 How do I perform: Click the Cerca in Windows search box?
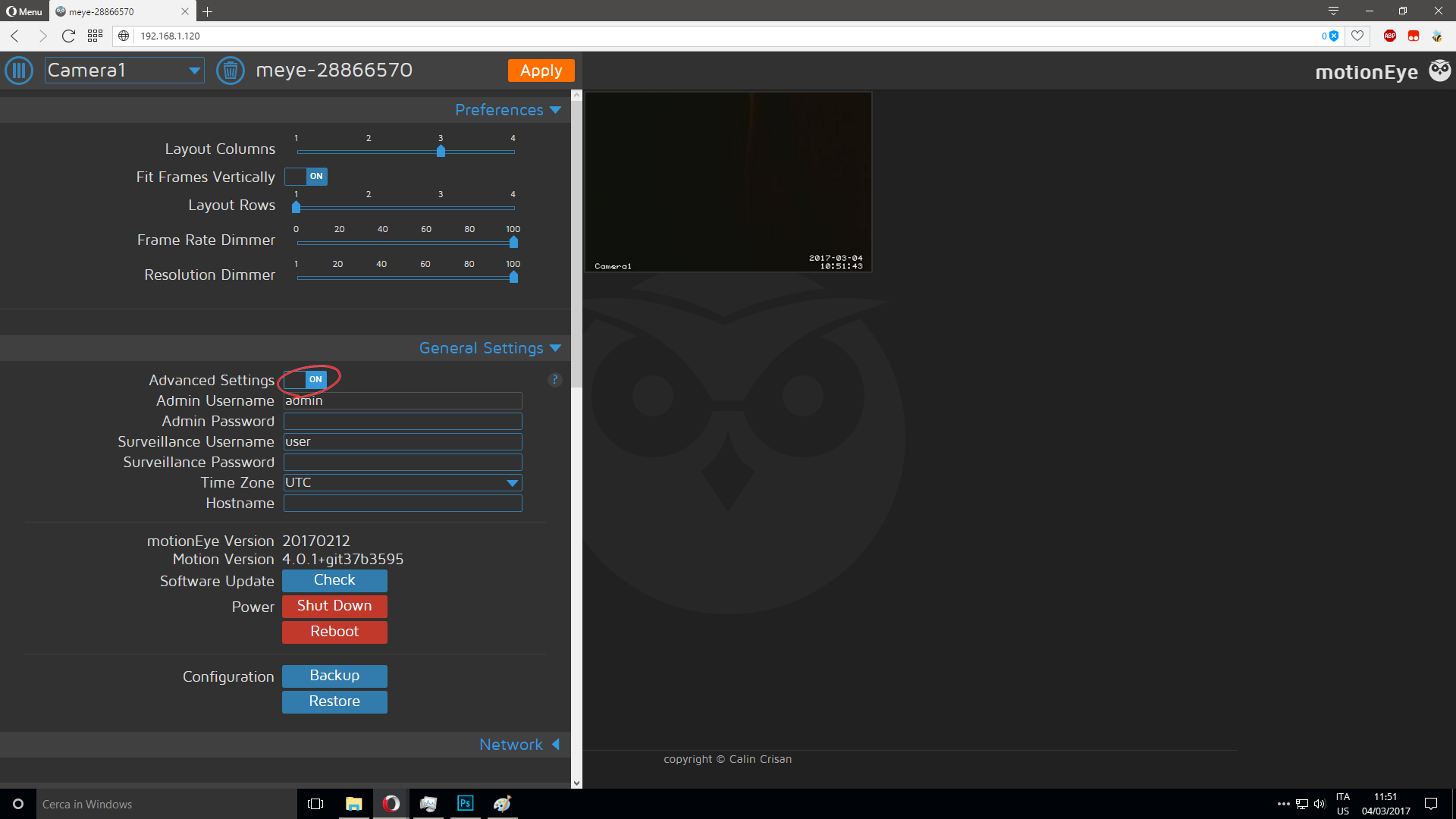pos(167,804)
